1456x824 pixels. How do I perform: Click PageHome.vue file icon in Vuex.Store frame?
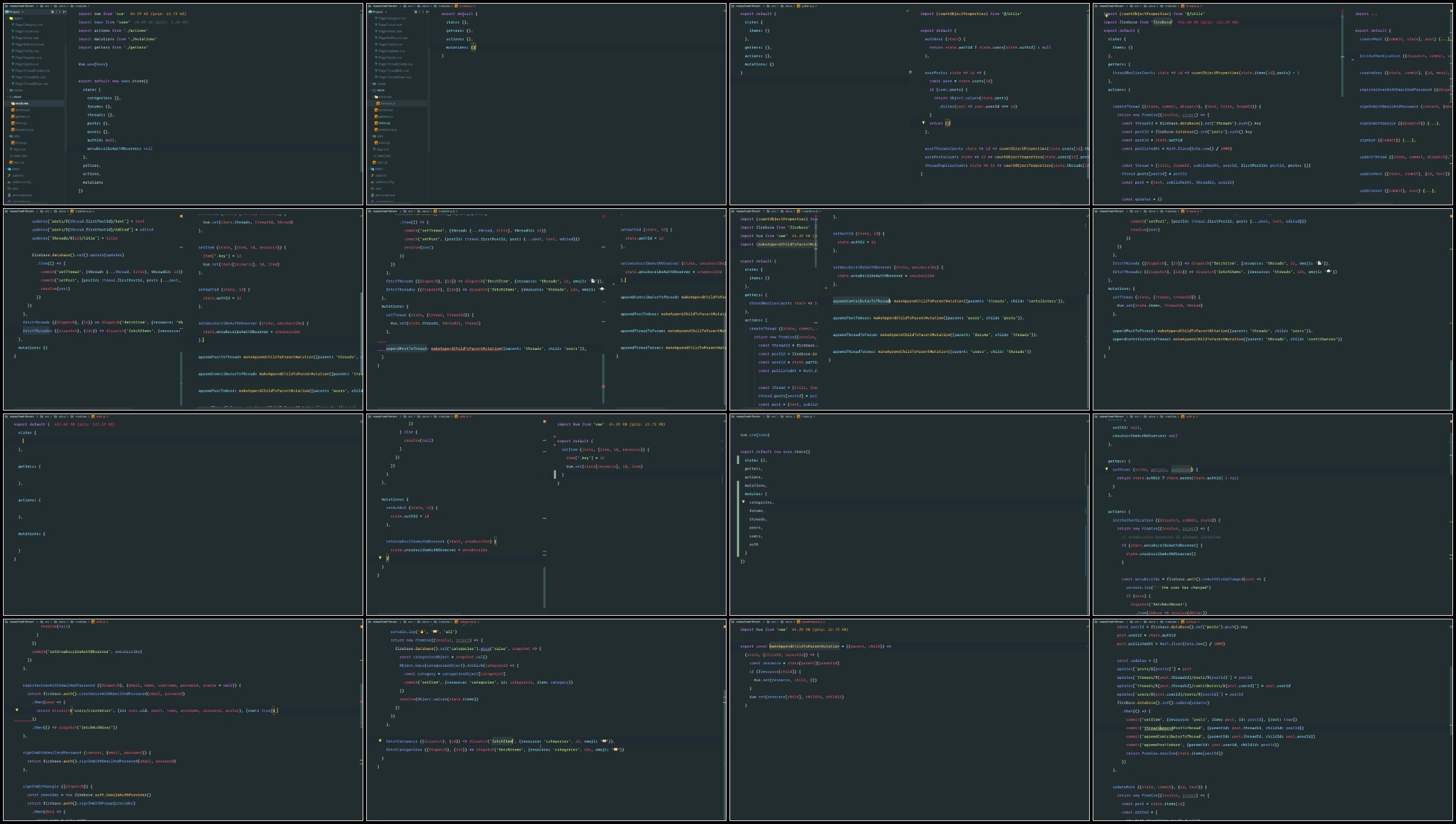coord(13,38)
